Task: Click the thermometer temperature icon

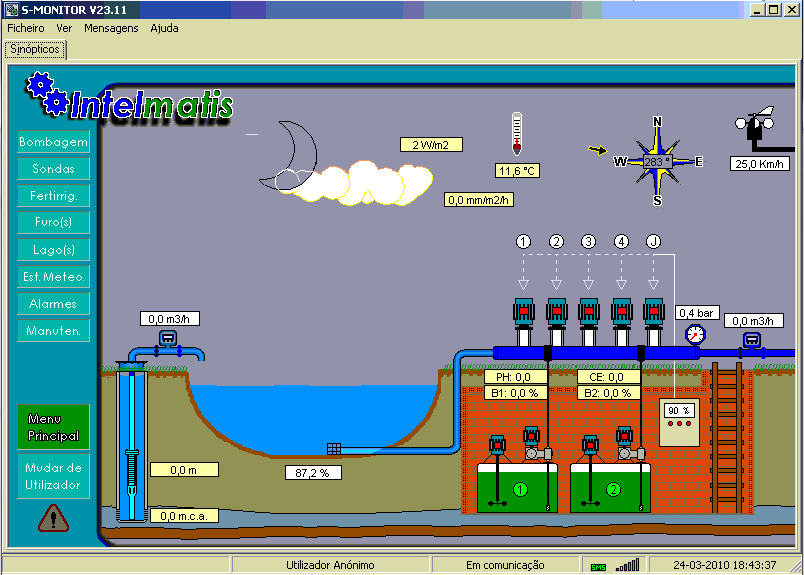Action: pyautogui.click(x=517, y=134)
